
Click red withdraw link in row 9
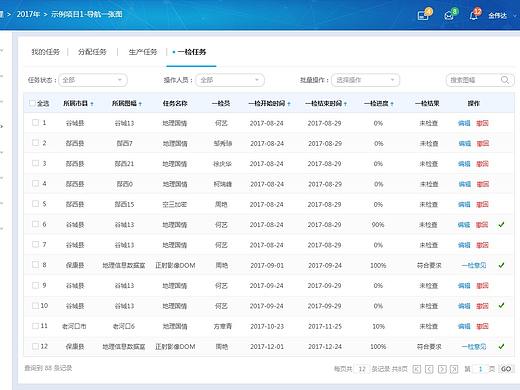pyautogui.click(x=482, y=286)
